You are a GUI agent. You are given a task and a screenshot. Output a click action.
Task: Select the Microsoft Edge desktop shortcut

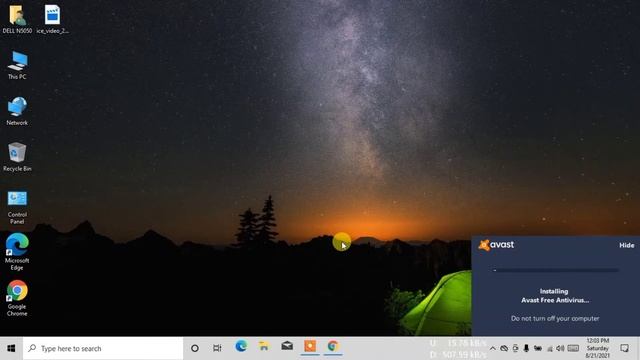point(17,252)
